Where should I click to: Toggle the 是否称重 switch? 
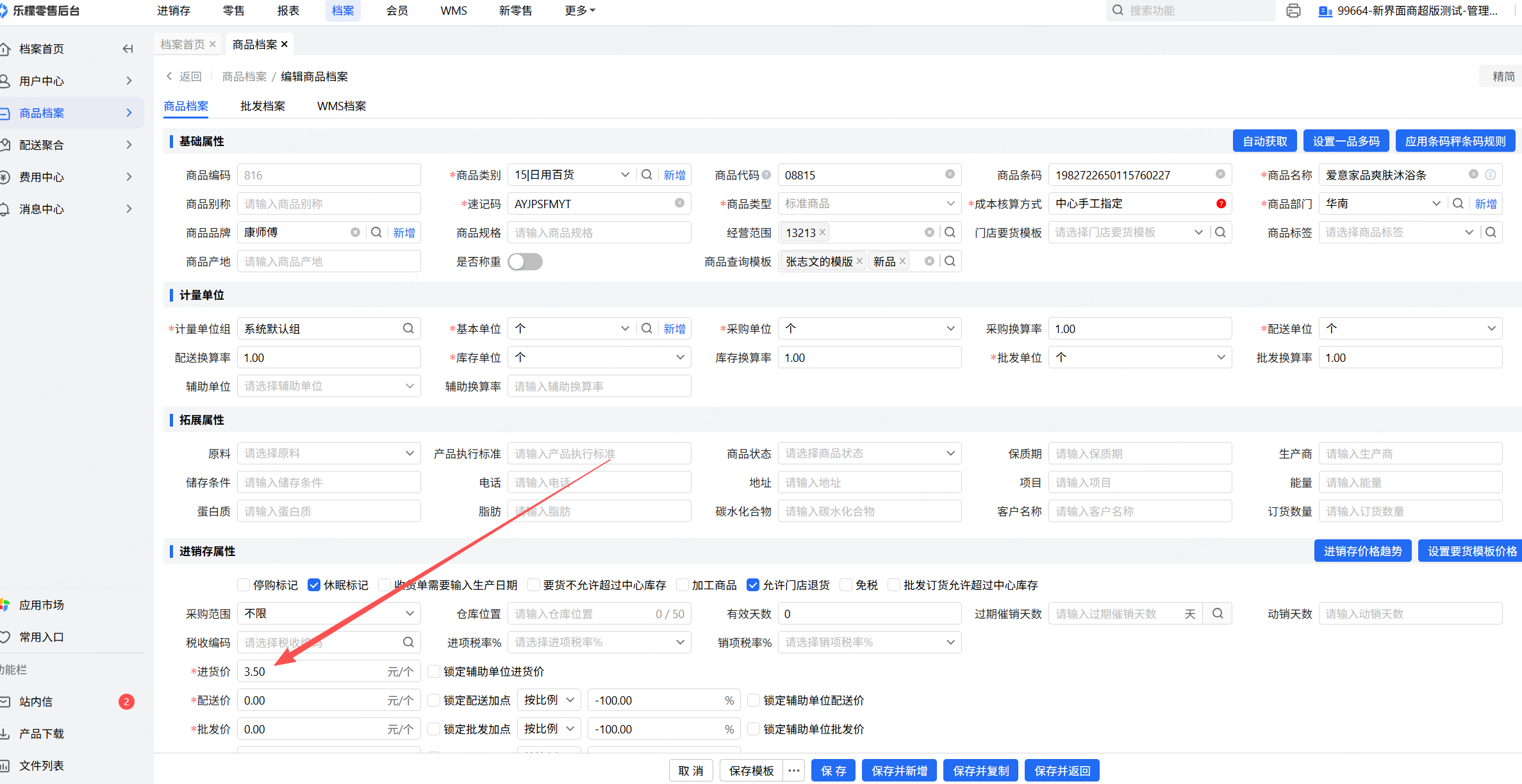(x=525, y=261)
